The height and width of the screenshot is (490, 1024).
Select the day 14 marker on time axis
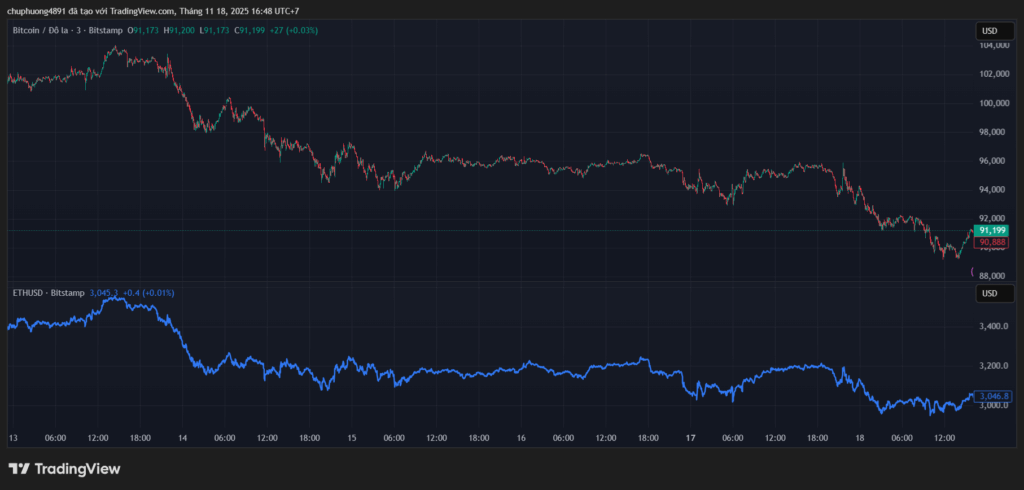point(183,438)
